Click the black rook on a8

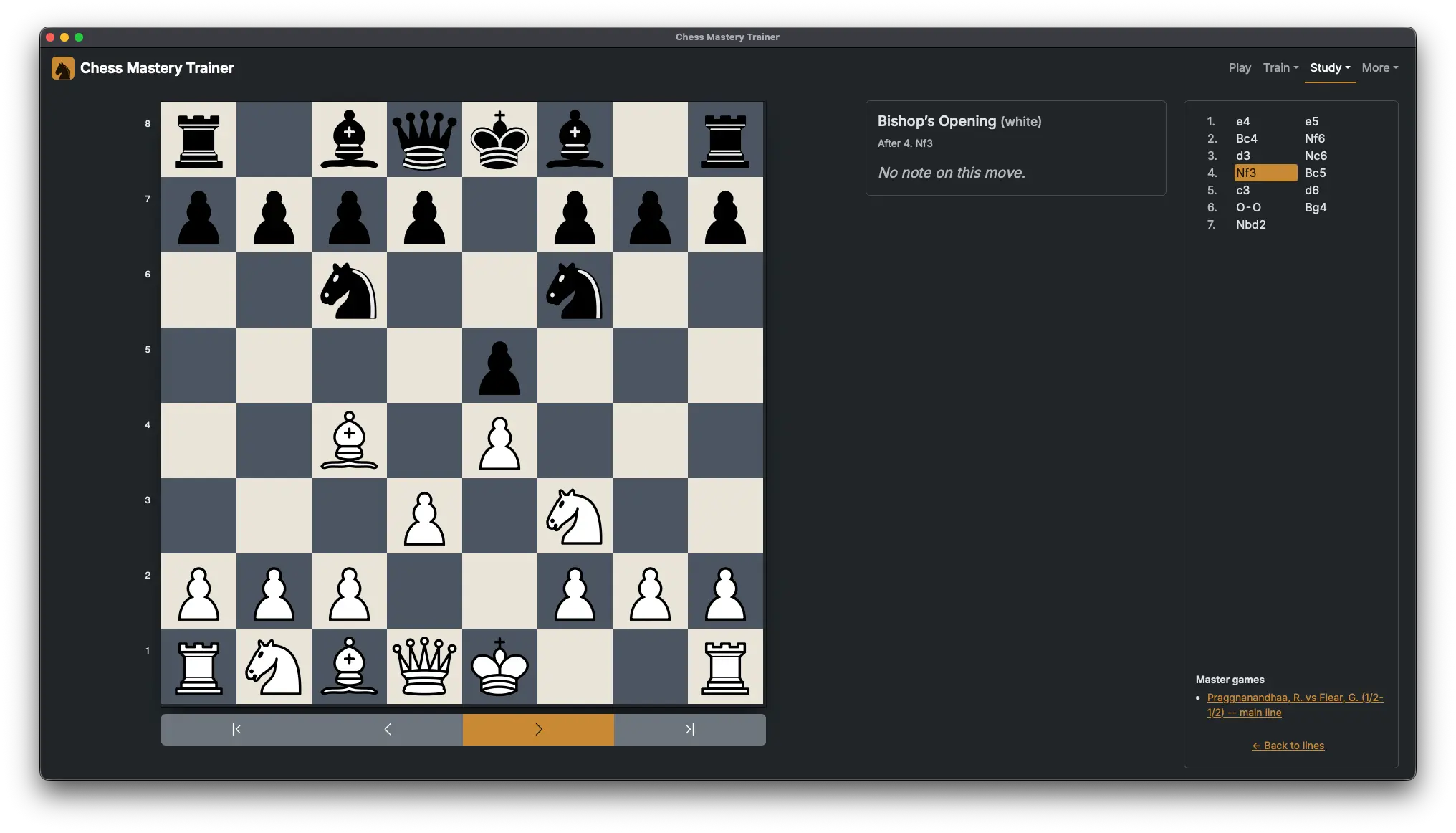point(198,139)
